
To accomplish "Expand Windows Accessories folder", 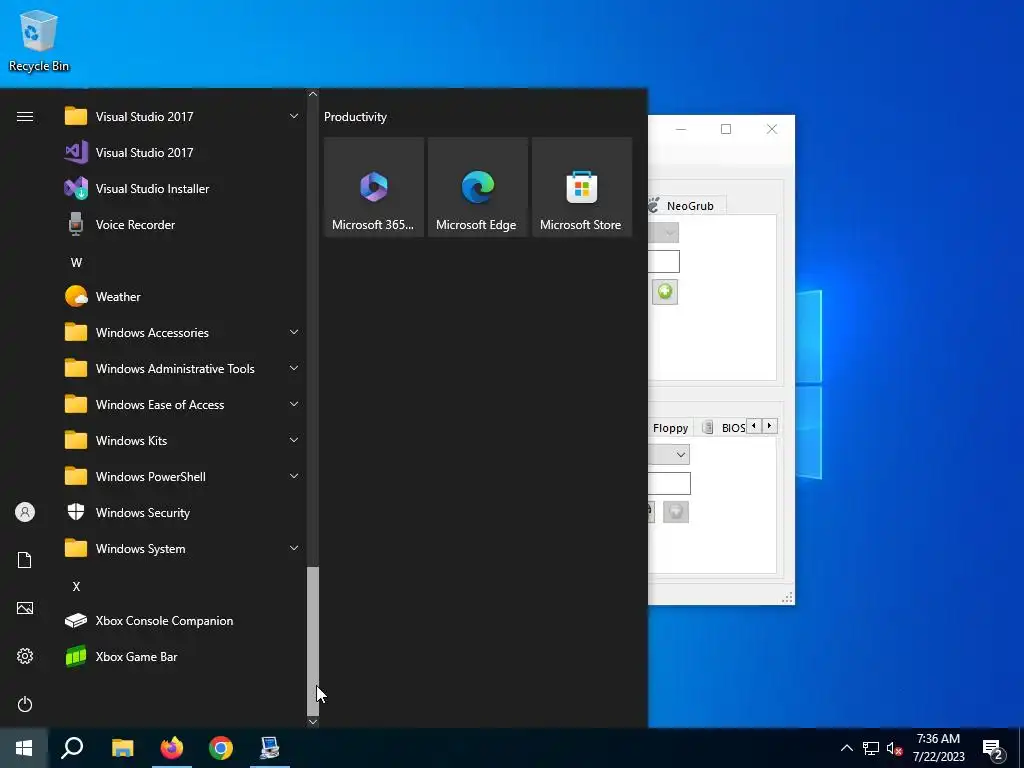I will pos(181,332).
